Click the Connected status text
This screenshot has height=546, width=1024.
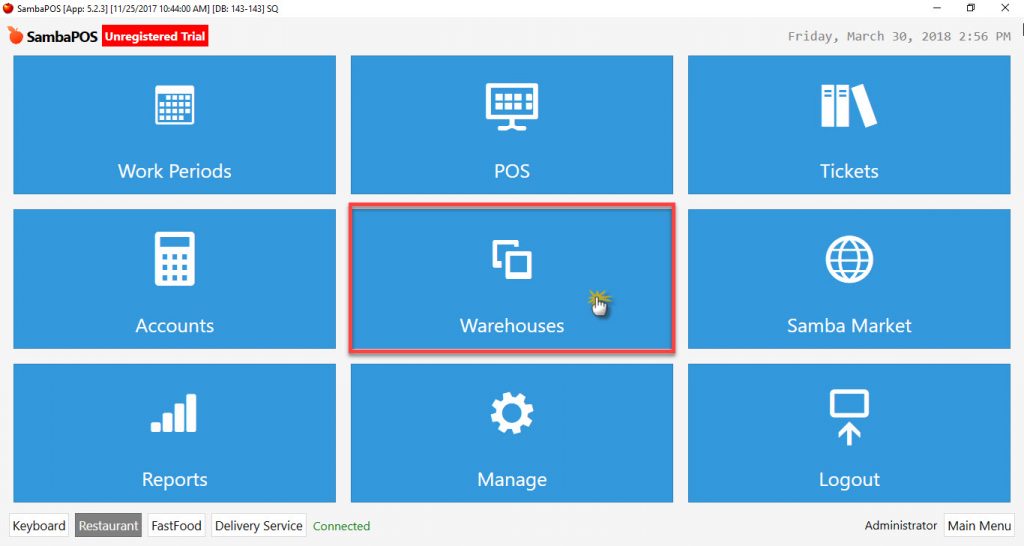pyautogui.click(x=342, y=526)
